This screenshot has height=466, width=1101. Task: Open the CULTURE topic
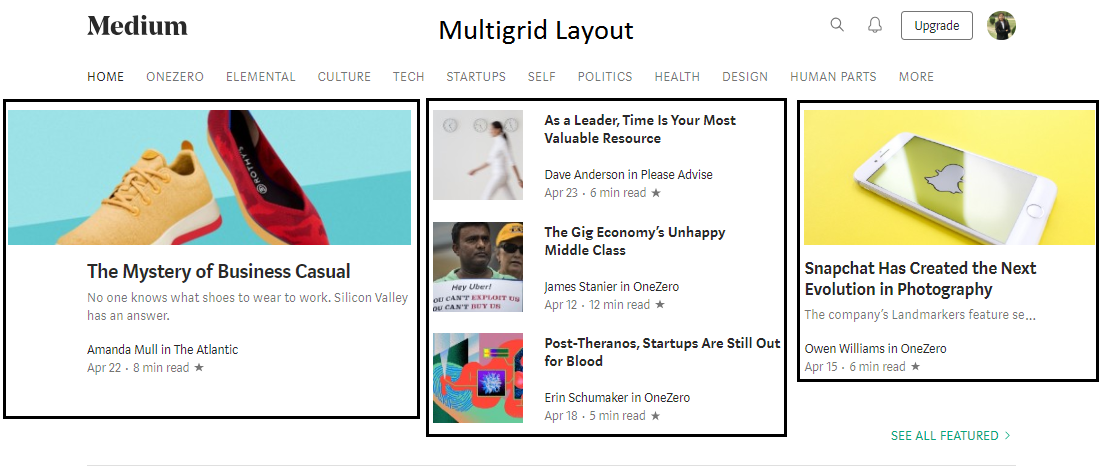[x=344, y=76]
